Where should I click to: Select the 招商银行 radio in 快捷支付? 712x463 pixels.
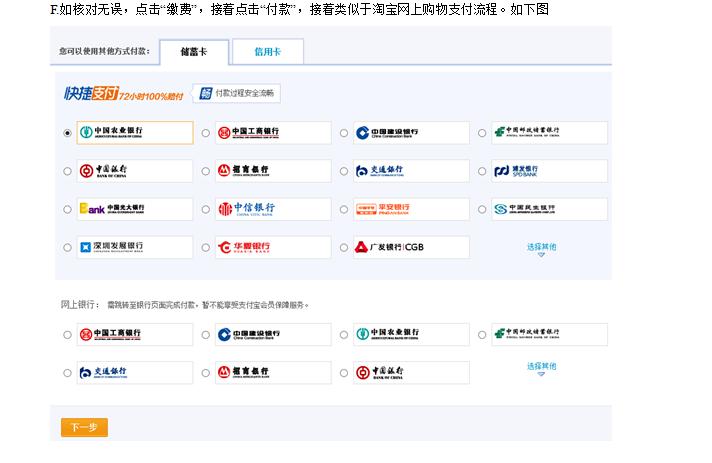point(206,171)
